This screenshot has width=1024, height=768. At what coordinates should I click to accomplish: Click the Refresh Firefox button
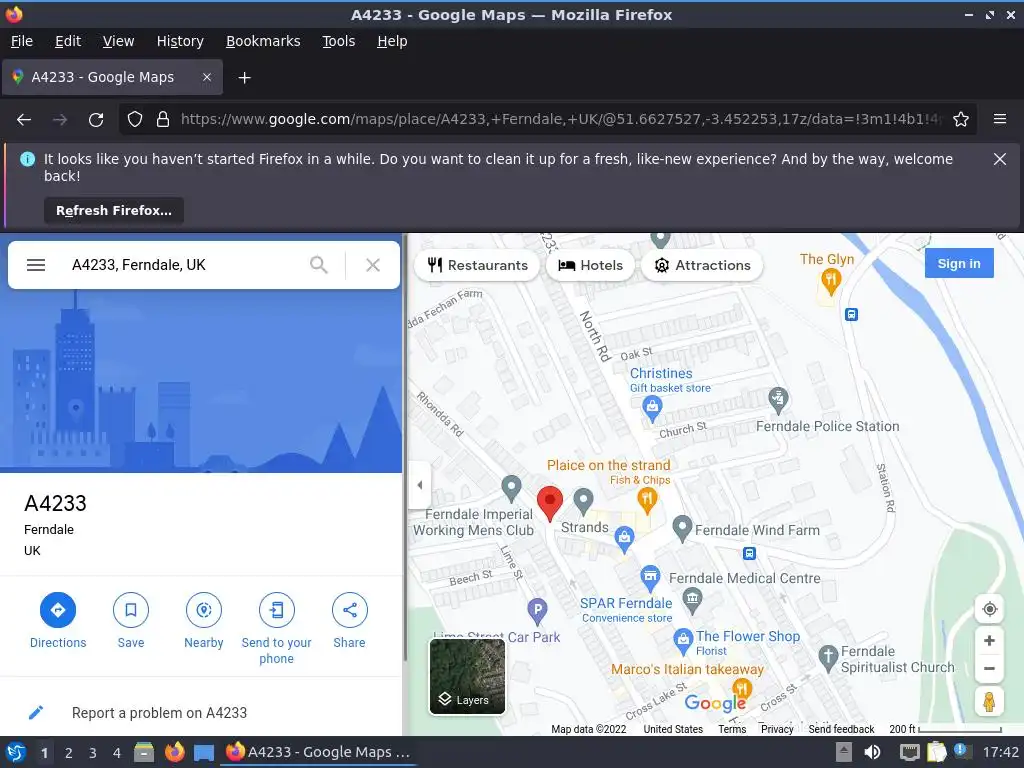click(114, 210)
